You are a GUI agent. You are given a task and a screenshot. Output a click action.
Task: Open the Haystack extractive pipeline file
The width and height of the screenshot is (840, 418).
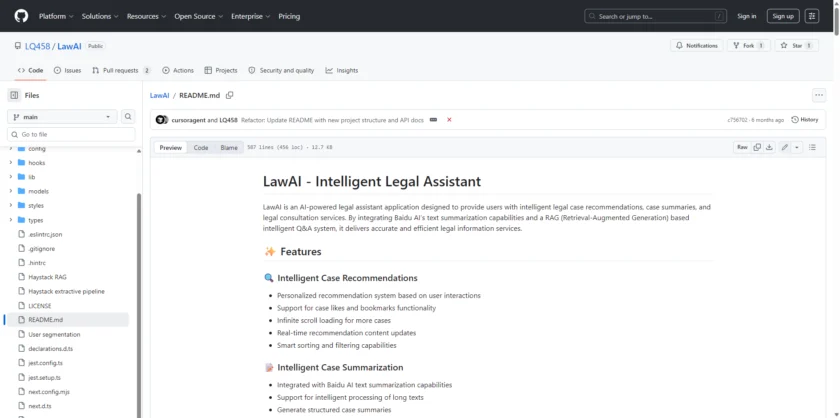(x=66, y=292)
